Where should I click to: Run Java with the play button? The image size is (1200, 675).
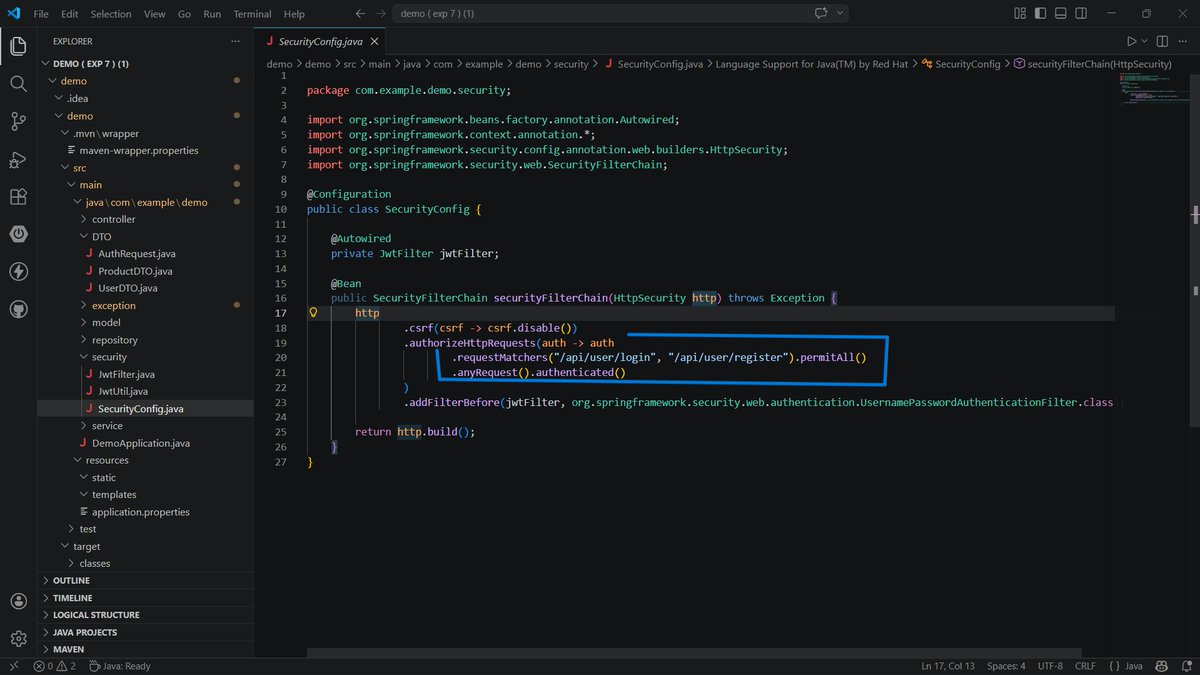pyautogui.click(x=1131, y=41)
